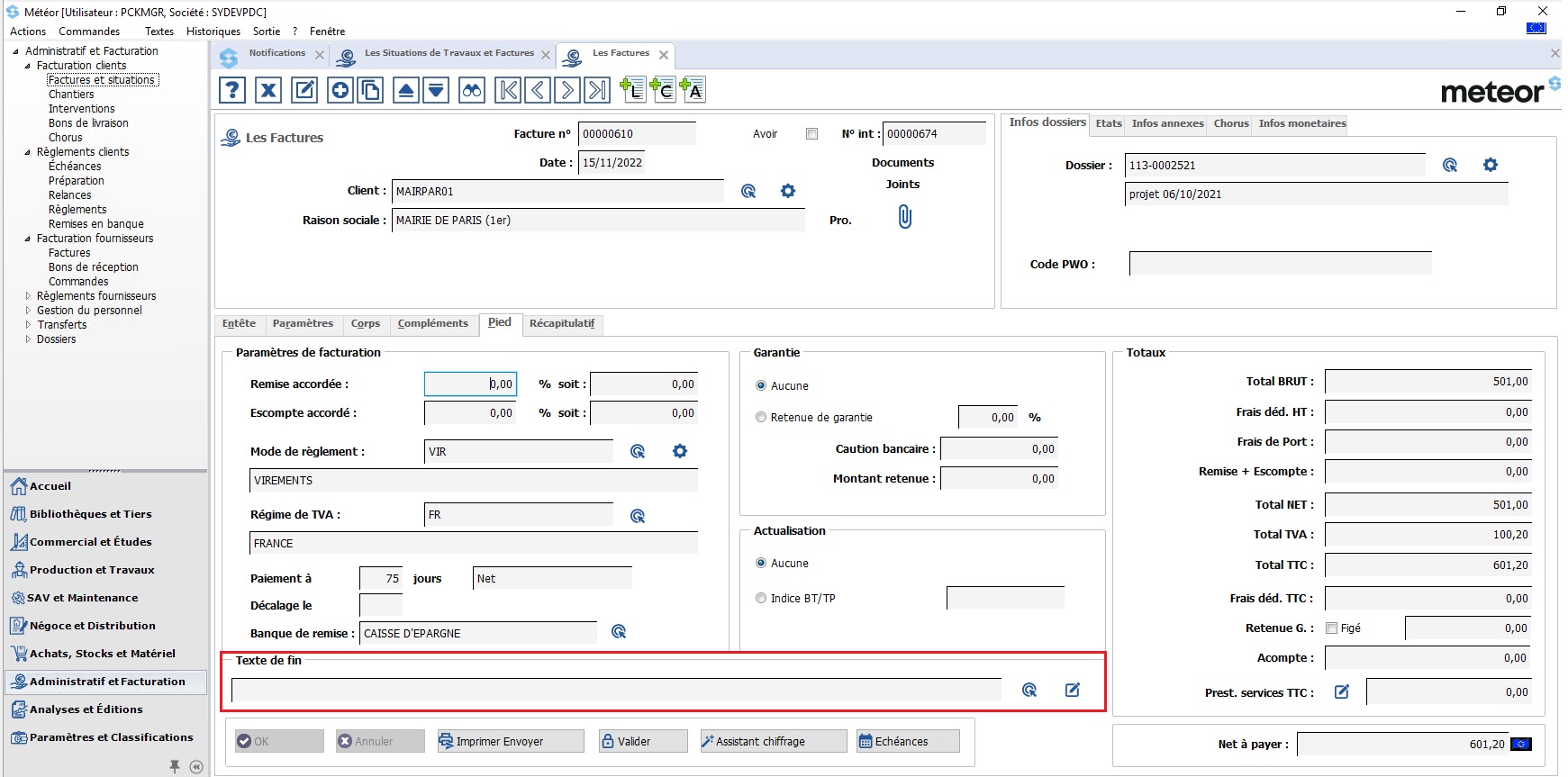Go to last record icon
1568x777 pixels.
coord(597,90)
